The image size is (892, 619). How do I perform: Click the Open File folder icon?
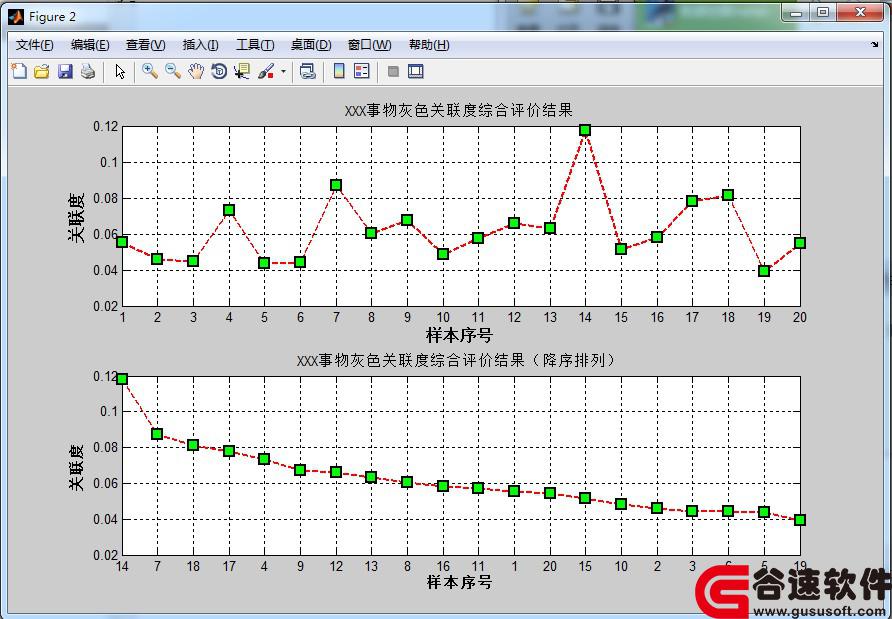click(42, 71)
